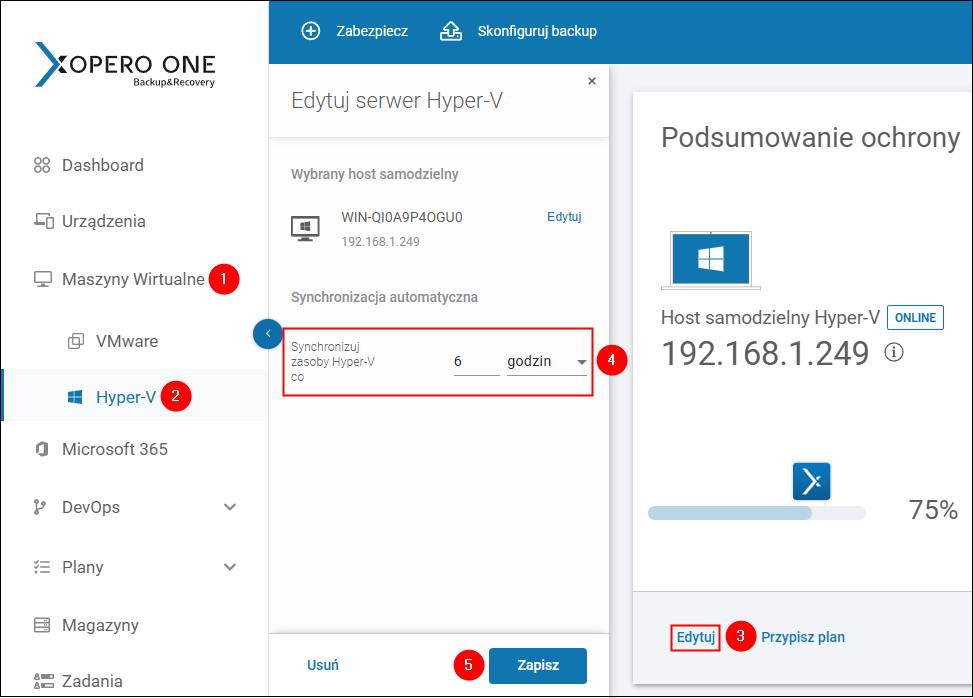This screenshot has height=698, width=973.
Task: Expand the DevOps menu chevron
Action: point(230,507)
